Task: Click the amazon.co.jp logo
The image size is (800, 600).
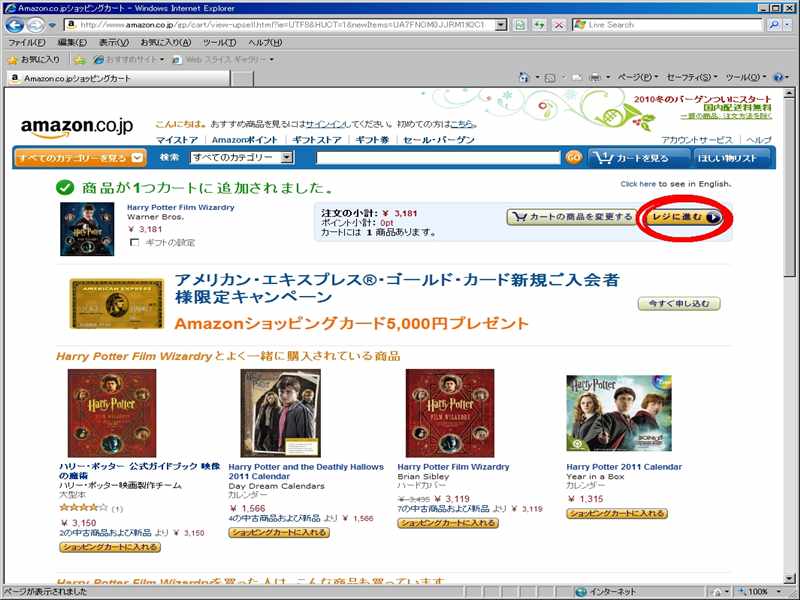Action: point(77,127)
